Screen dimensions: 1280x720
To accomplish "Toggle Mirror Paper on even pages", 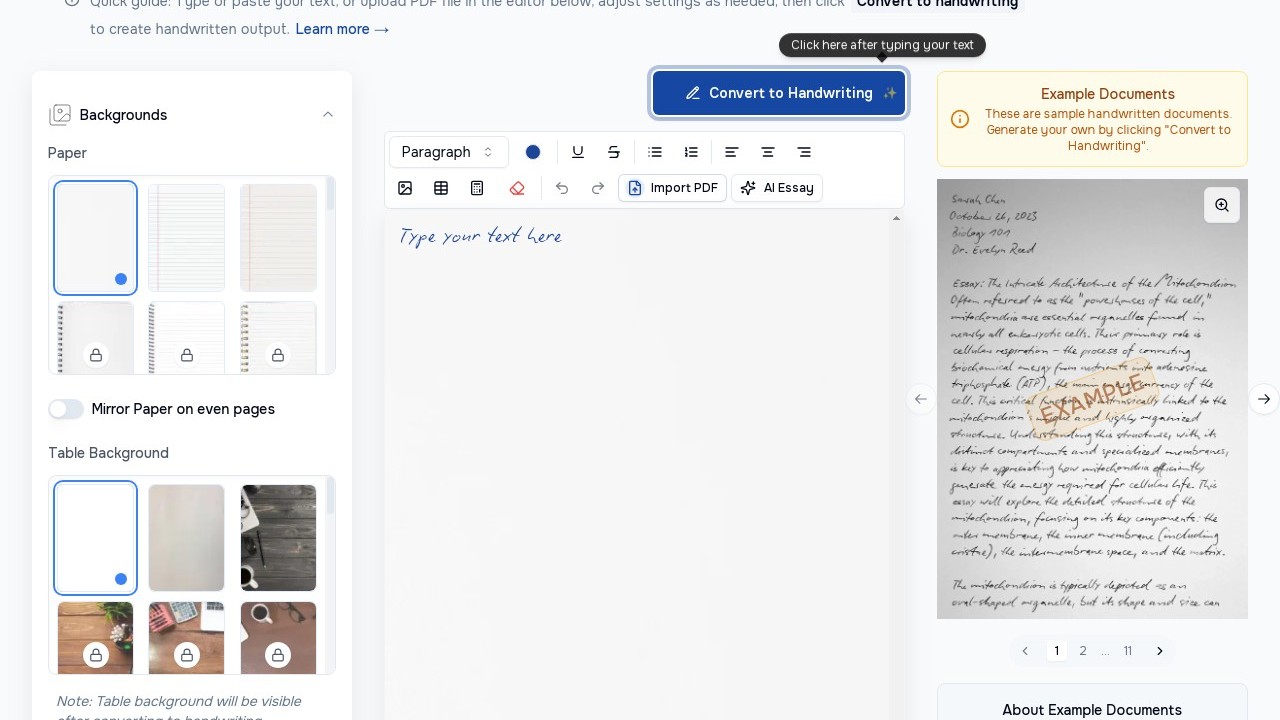I will pos(66,409).
